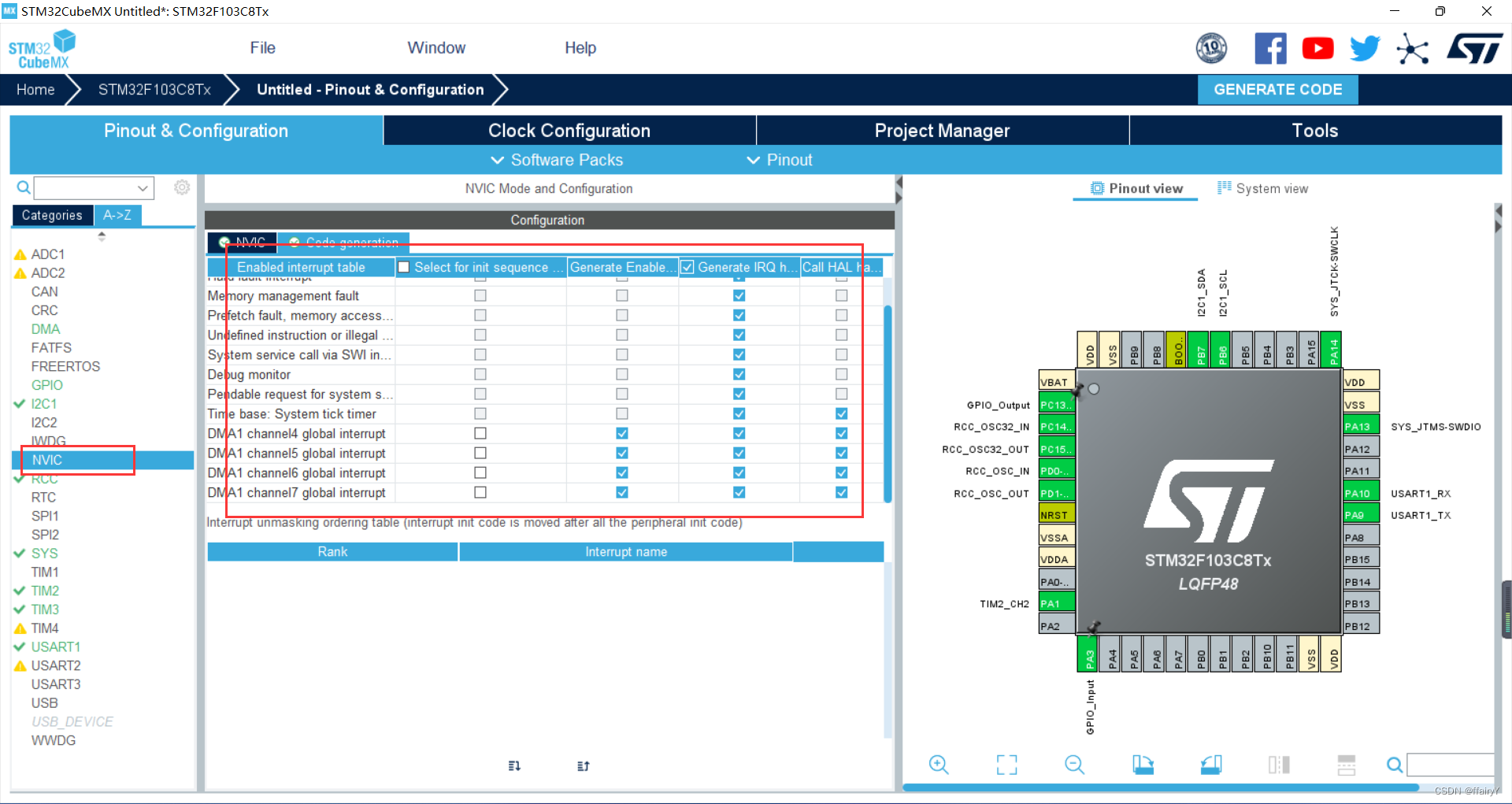The width and height of the screenshot is (1512, 804).
Task: Toggle the Generate IRQ handler header checkbox
Action: [x=687, y=267]
